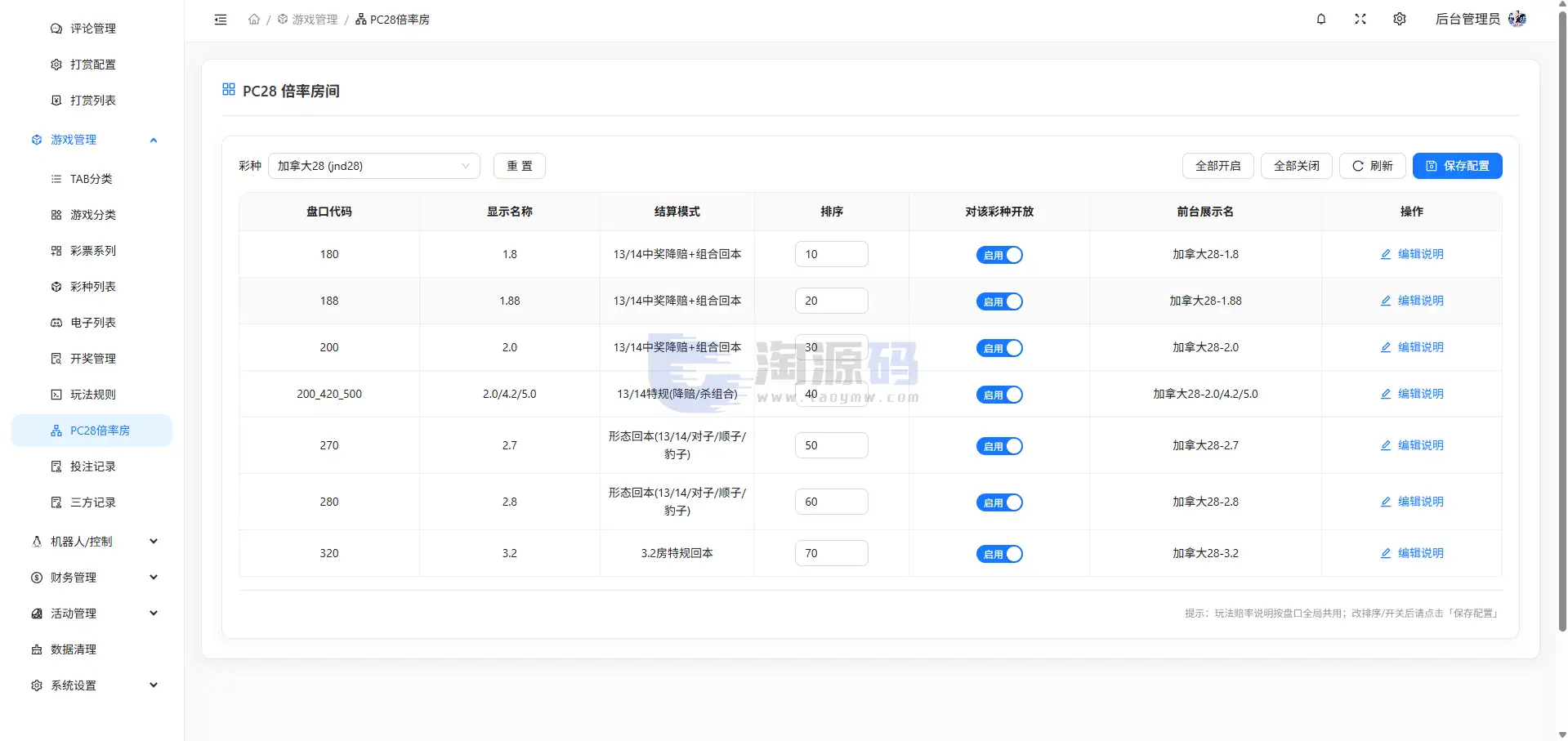Viewport: 1568px width, 741px height.
Task: Click the 排序 input showing 10
Action: [x=832, y=254]
